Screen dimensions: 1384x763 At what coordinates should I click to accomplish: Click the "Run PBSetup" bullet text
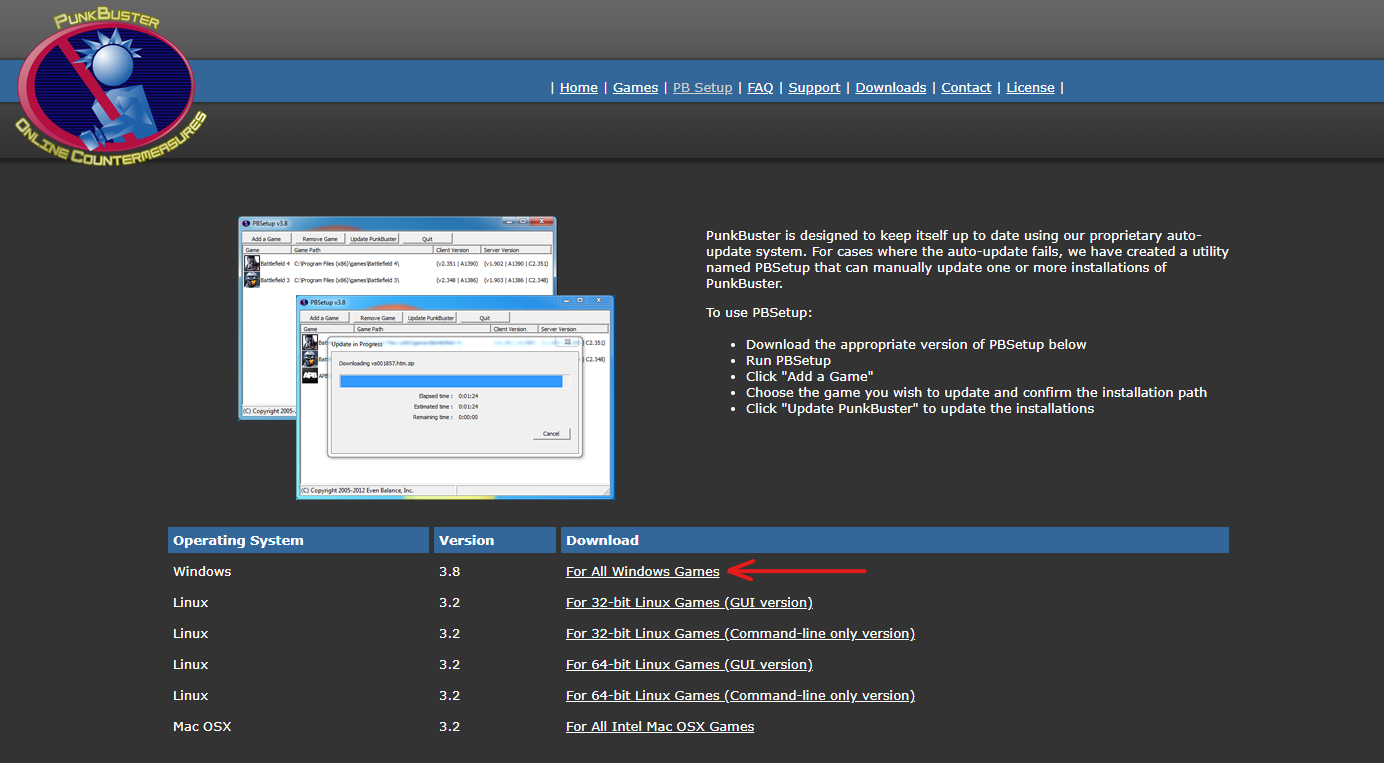pyautogui.click(x=788, y=361)
